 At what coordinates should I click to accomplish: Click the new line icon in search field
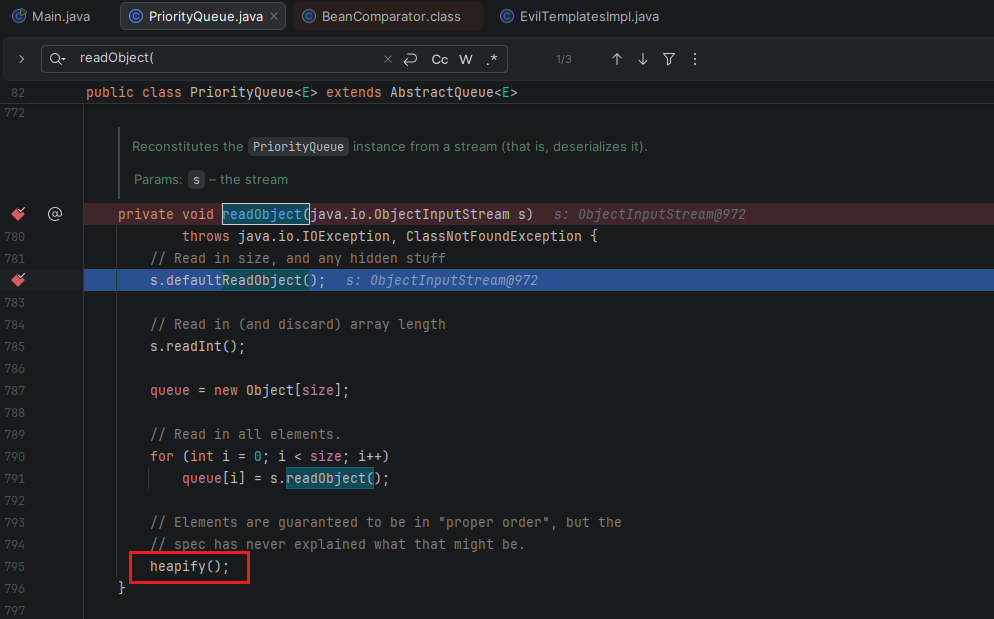click(410, 59)
